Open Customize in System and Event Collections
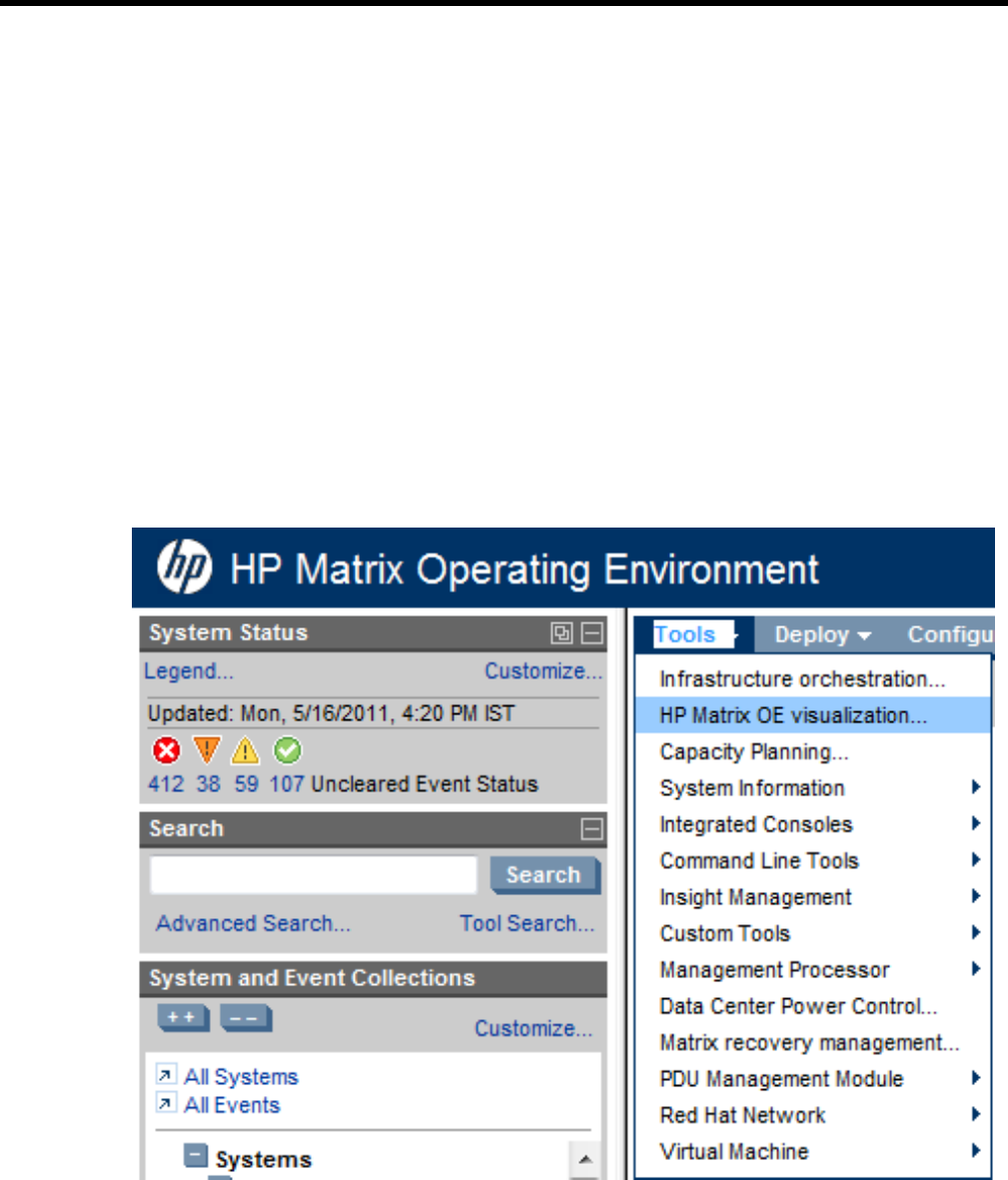Viewport: 1008px width, 1180px height. coord(533,1028)
